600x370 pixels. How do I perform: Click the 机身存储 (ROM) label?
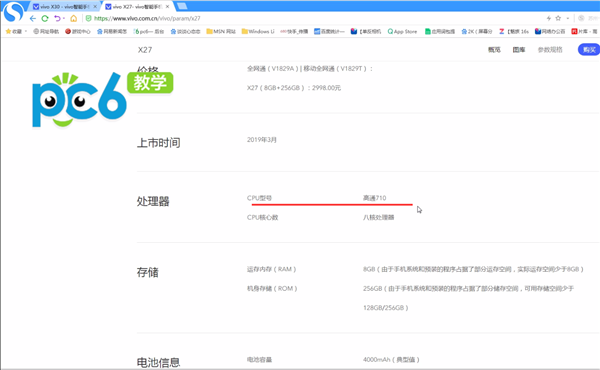tap(272, 289)
